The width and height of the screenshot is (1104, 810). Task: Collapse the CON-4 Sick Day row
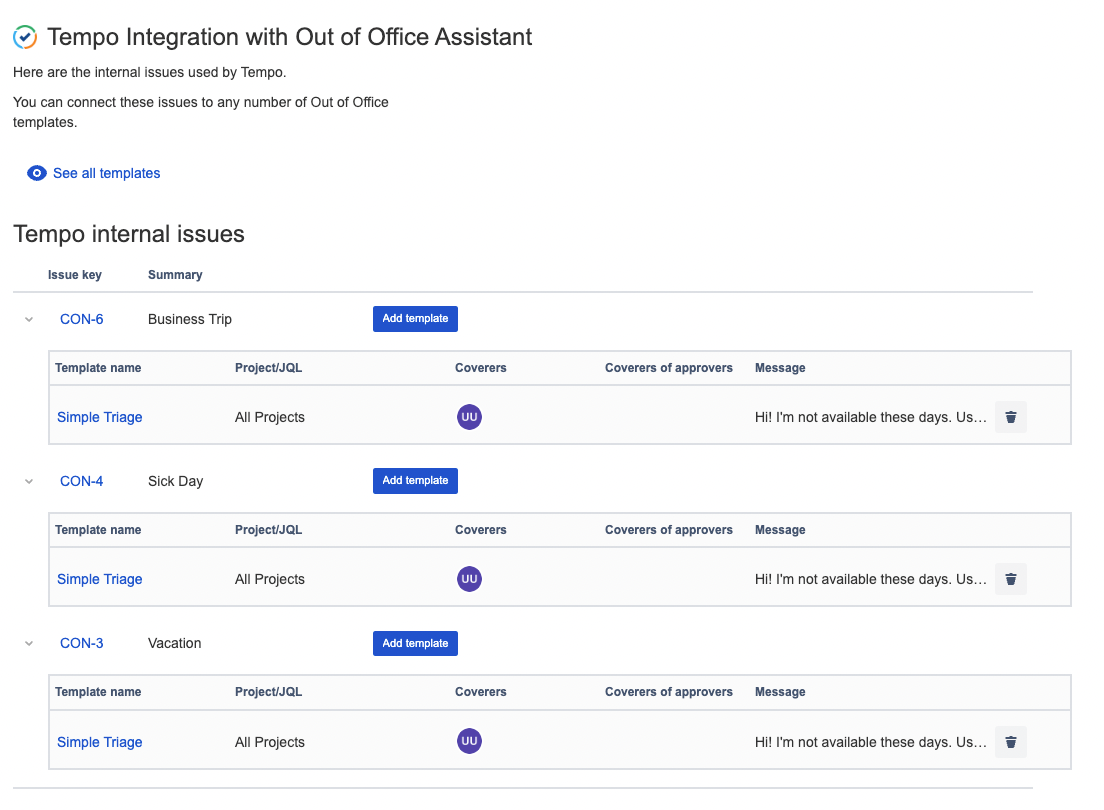click(29, 482)
